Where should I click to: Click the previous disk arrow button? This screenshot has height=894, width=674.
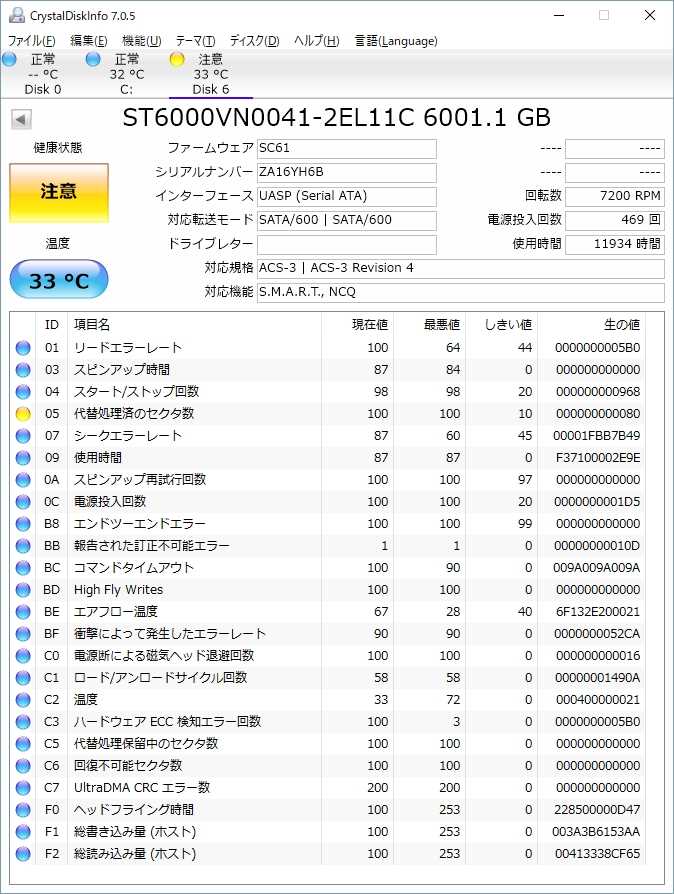coord(21,120)
